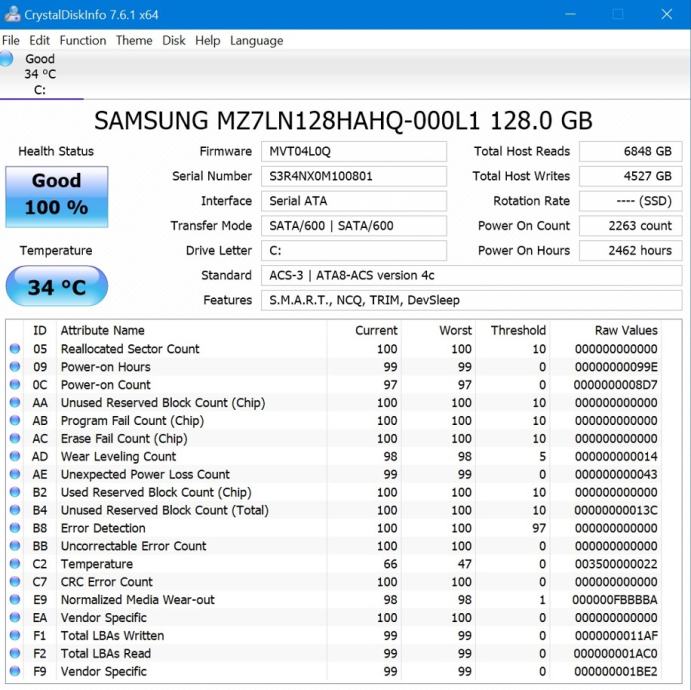This screenshot has height=690, width=691.
Task: Click the Power On Count value 2263 count
Action: [x=631, y=226]
